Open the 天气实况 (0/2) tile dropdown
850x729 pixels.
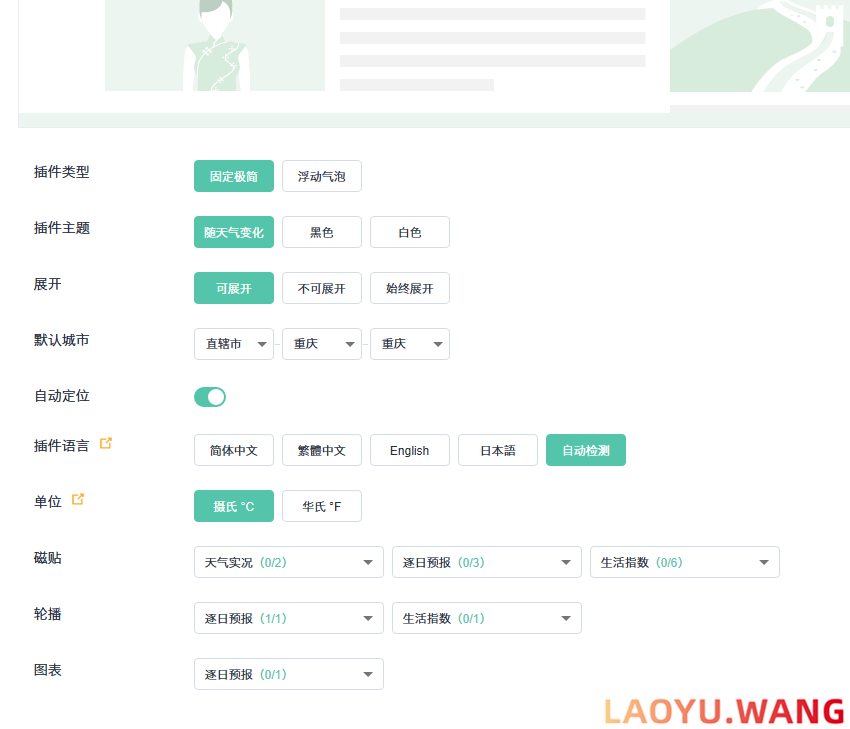click(x=288, y=562)
